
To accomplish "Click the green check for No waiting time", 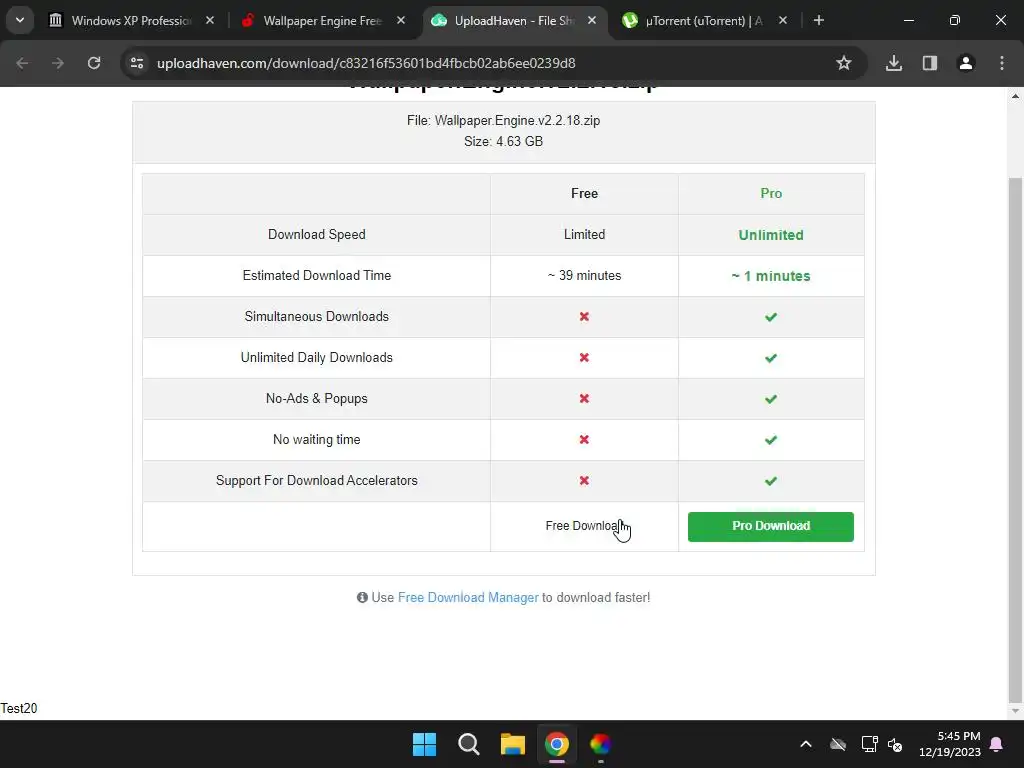I will point(771,440).
